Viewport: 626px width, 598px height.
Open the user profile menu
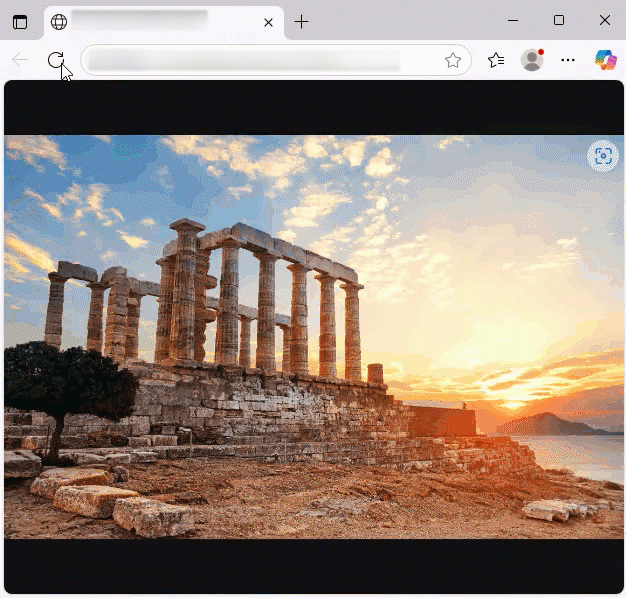[532, 60]
